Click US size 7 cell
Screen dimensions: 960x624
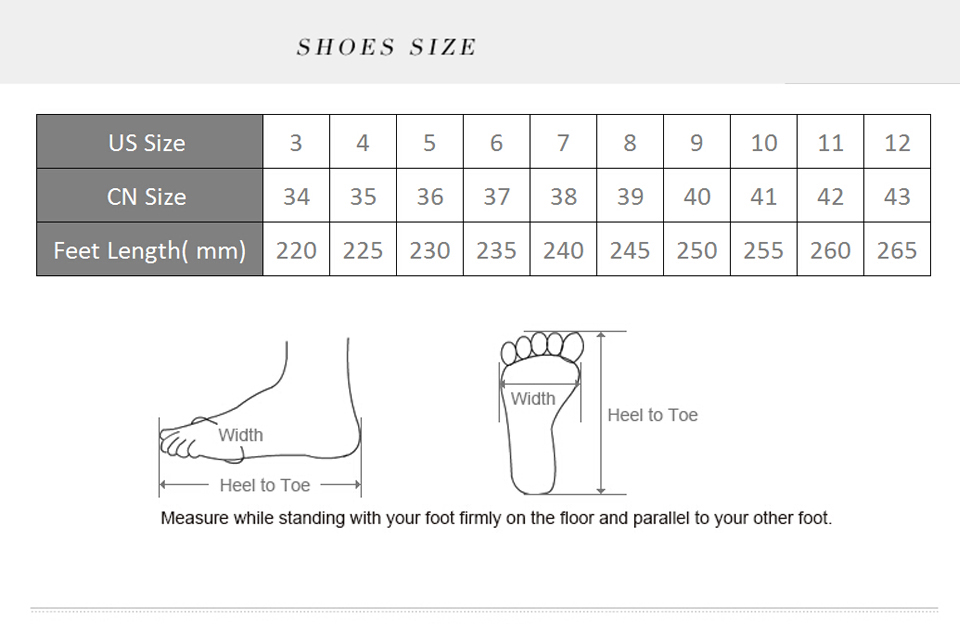(x=563, y=143)
